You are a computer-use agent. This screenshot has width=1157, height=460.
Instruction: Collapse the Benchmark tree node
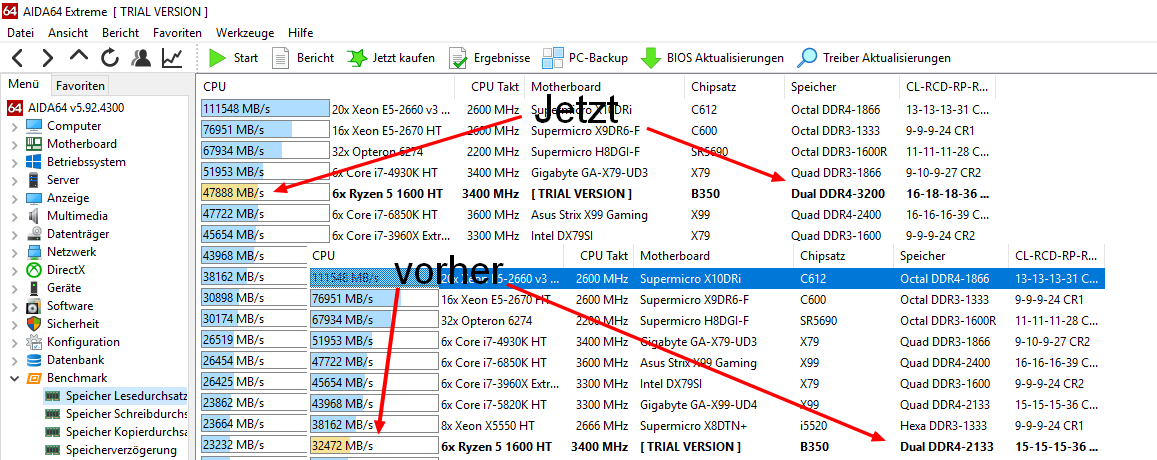click(15, 378)
